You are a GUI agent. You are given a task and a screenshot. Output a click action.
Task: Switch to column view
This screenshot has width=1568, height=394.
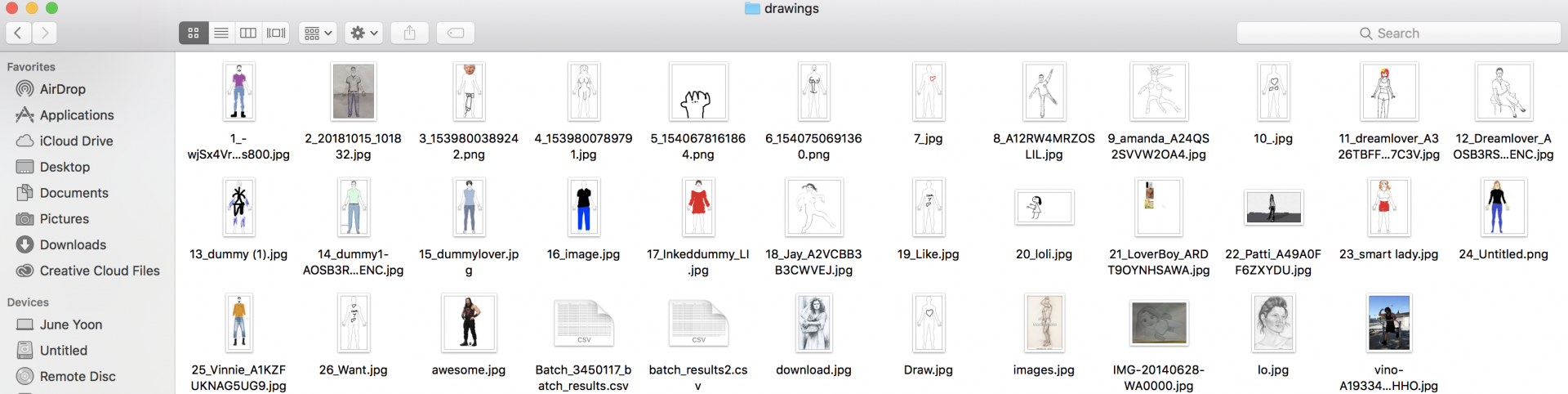click(x=248, y=33)
